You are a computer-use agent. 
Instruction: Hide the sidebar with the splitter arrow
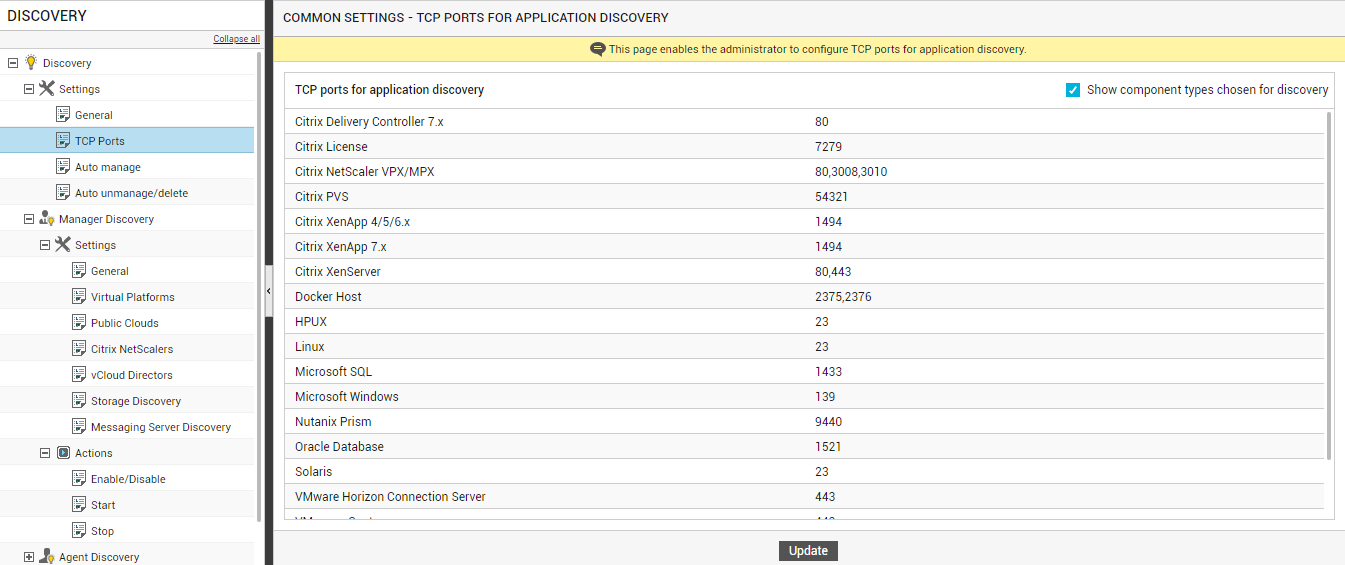pos(269,290)
